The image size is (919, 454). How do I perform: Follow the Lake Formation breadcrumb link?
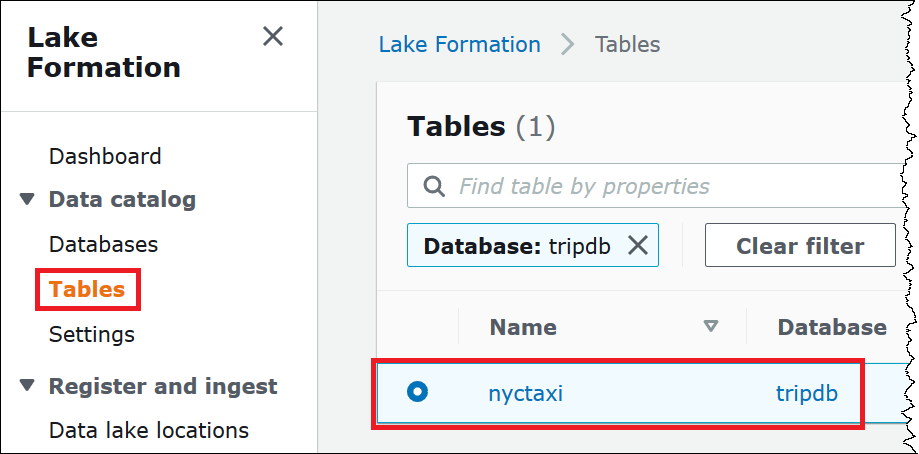tap(459, 45)
